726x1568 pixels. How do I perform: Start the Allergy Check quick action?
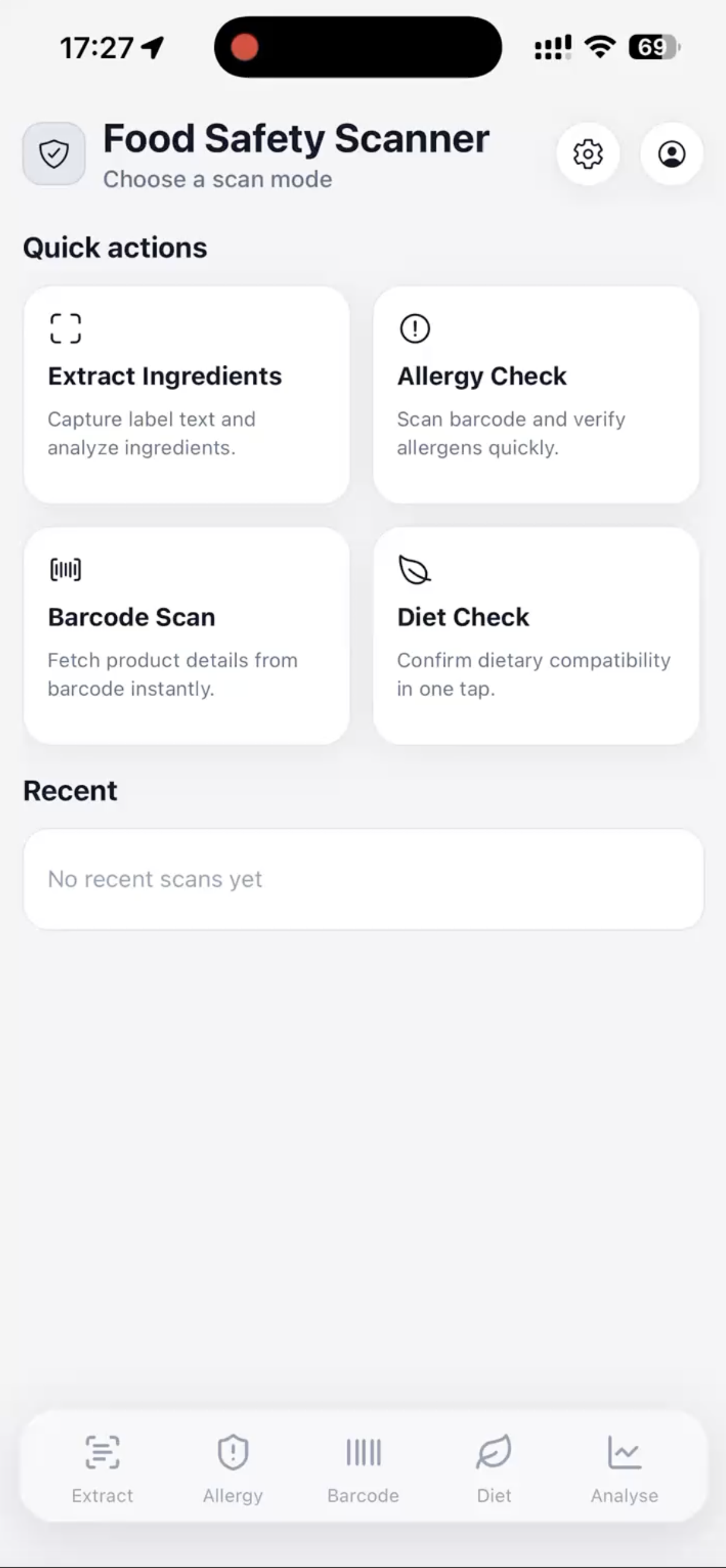pos(536,396)
